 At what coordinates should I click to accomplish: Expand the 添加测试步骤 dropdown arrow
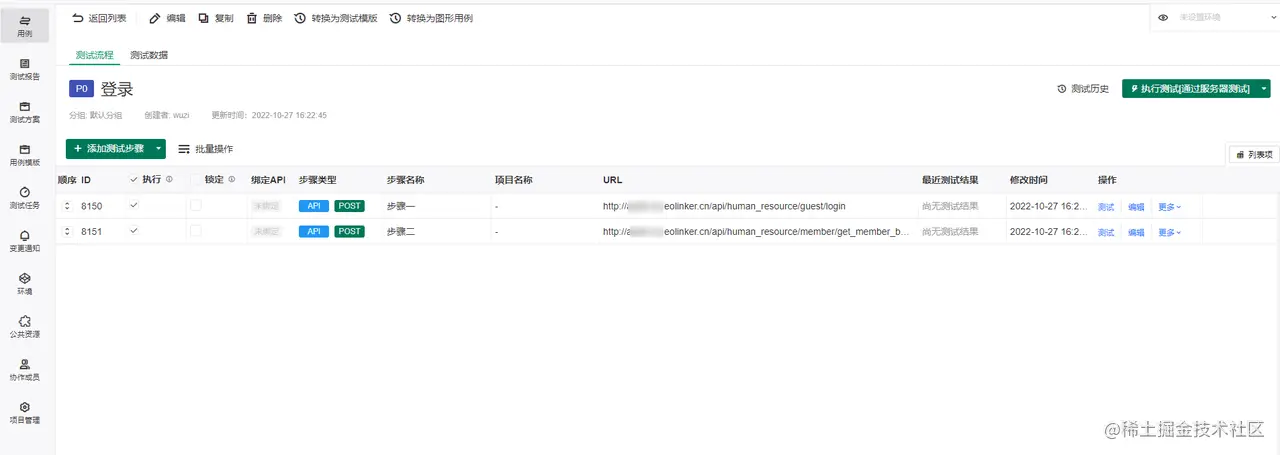click(159, 148)
